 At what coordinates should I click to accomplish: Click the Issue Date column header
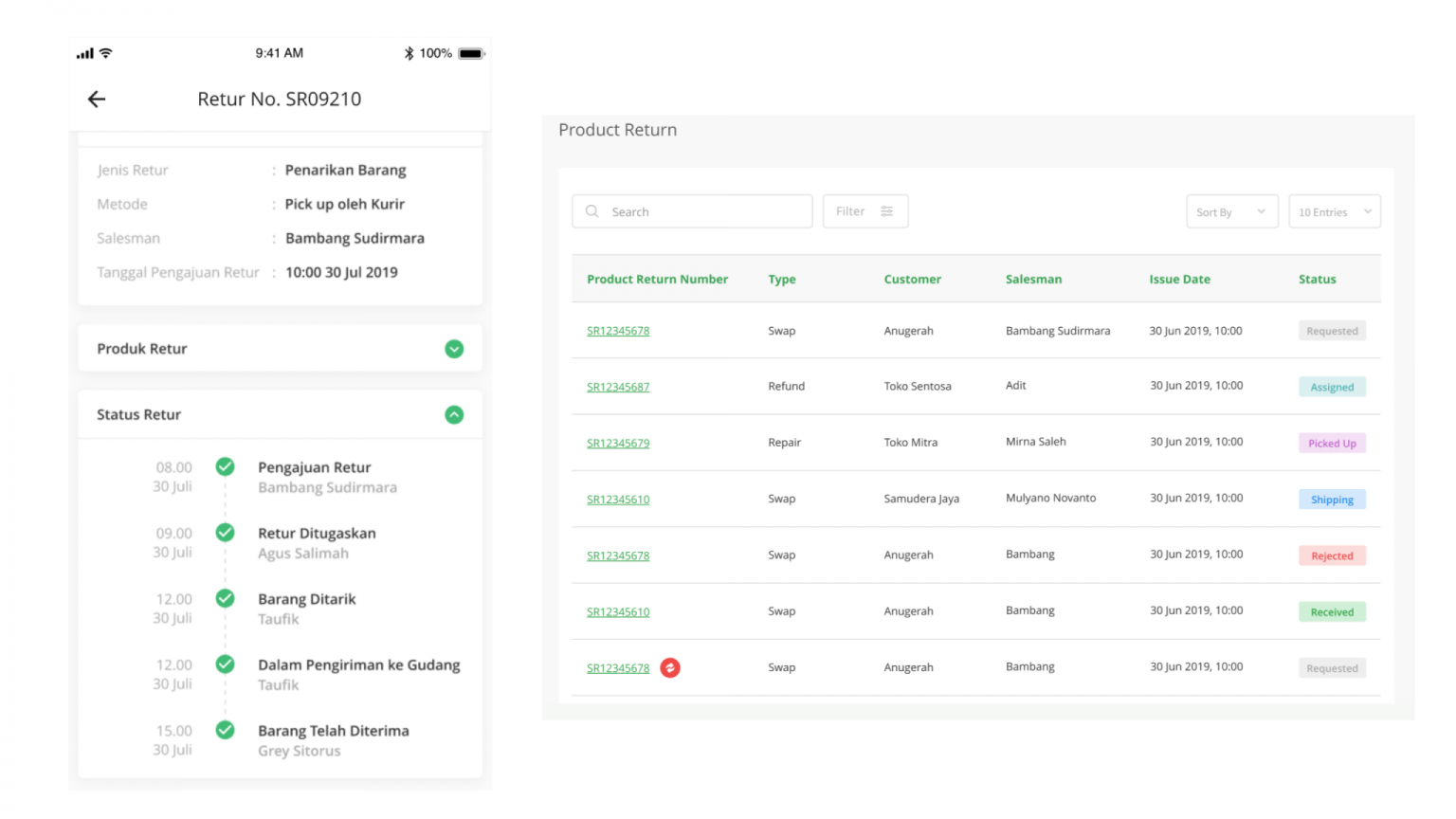[1179, 280]
